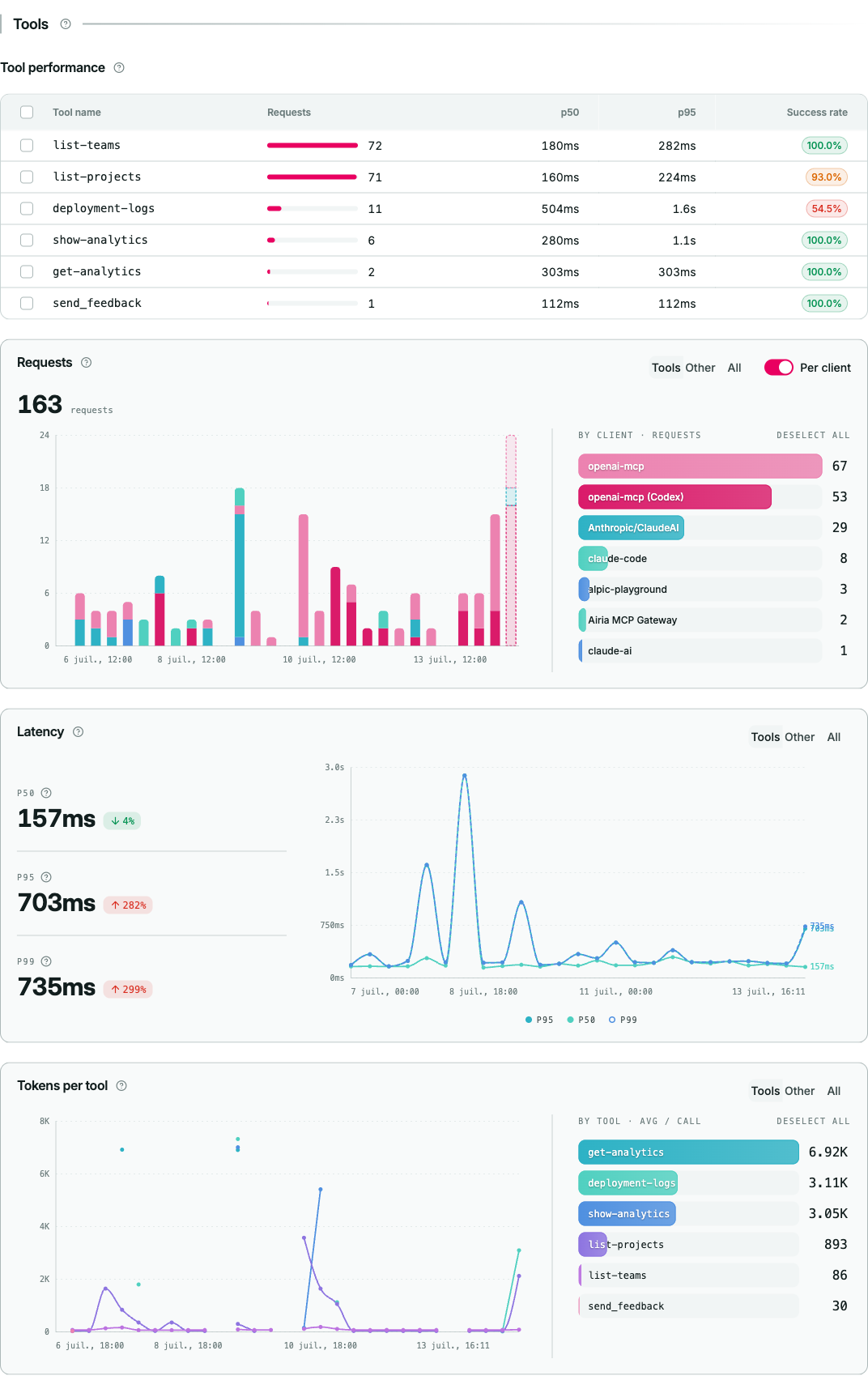Viewport: 868px width, 1376px height.
Task: Check the list-projects row checkbox
Action: click(27, 177)
